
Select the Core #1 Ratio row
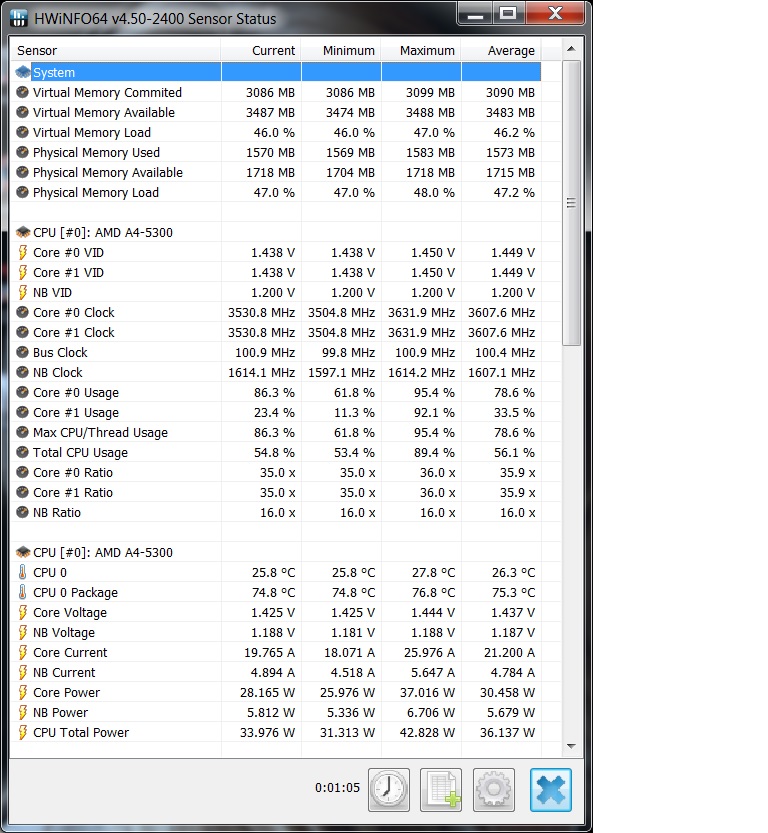(276, 492)
